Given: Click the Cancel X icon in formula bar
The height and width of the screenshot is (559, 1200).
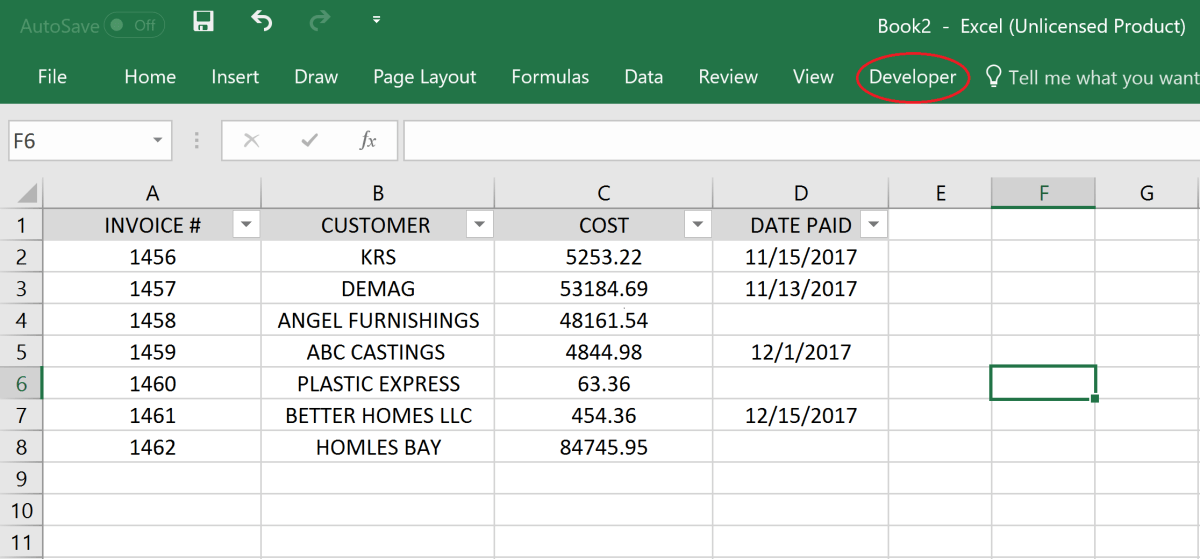Looking at the screenshot, I should click(x=251, y=141).
